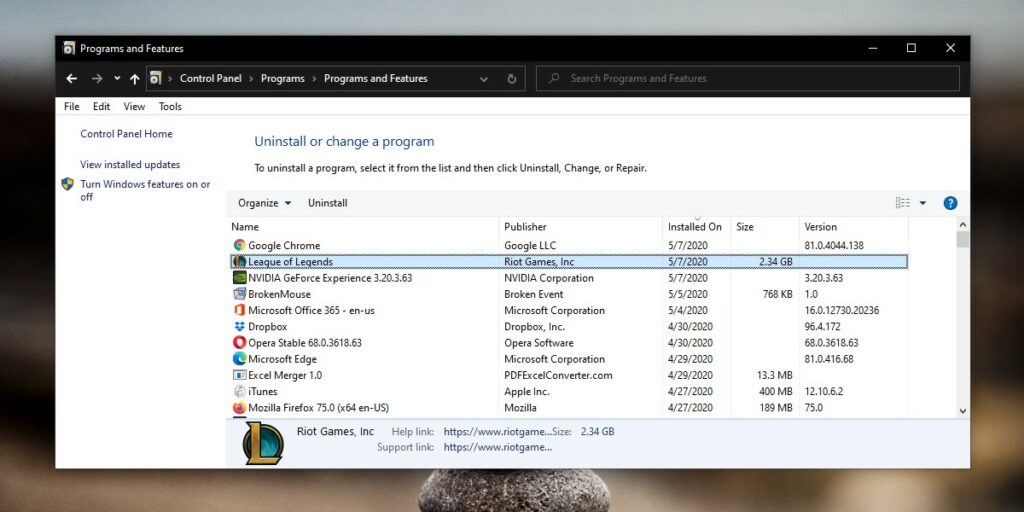Click the Programs and Features title bar icon
The image size is (1024, 512).
tap(69, 48)
